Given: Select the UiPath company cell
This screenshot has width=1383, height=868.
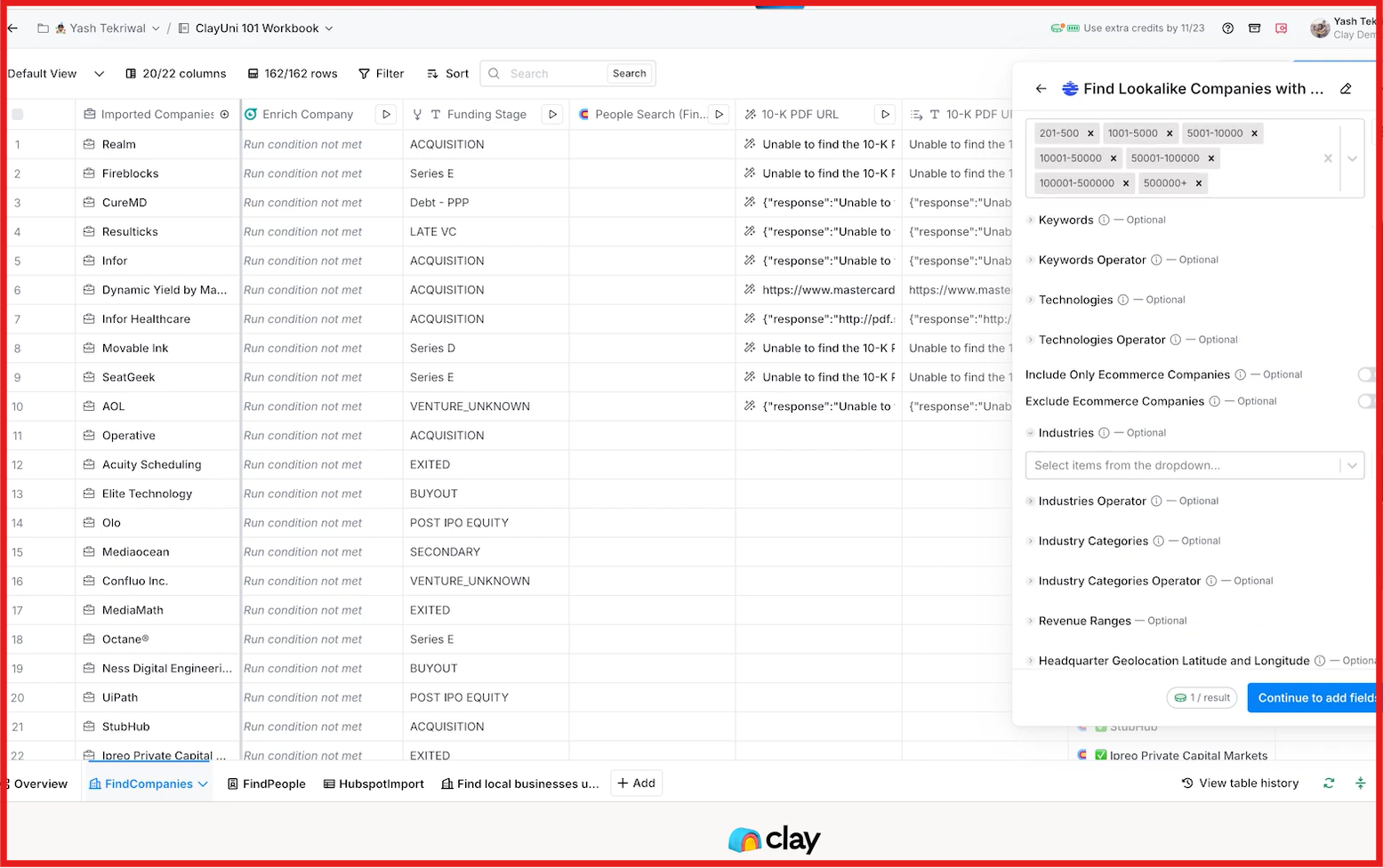Looking at the screenshot, I should tap(158, 697).
